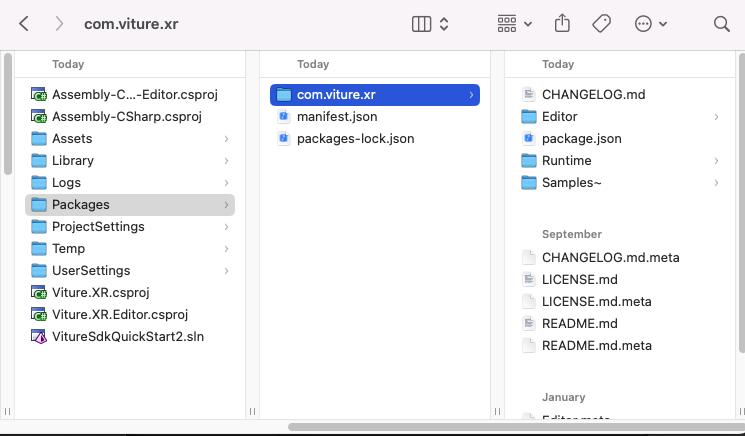745x436 pixels.
Task: Click the Tags icon in toolbar
Action: pyautogui.click(x=602, y=23)
